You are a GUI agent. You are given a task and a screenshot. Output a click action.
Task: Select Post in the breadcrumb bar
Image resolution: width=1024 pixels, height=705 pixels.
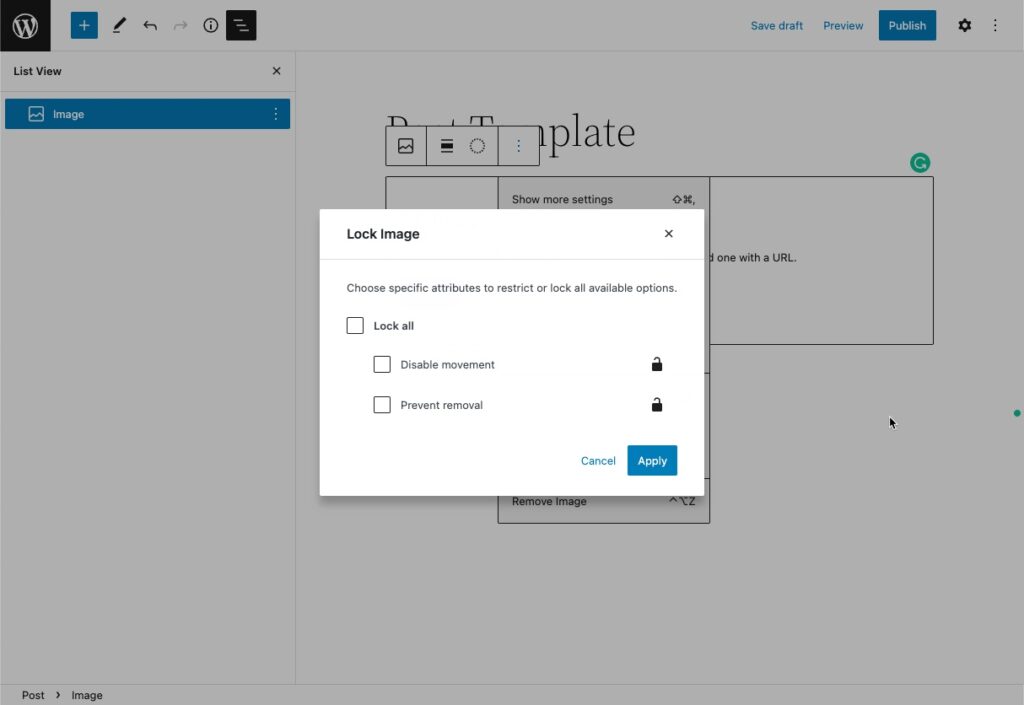(33, 694)
